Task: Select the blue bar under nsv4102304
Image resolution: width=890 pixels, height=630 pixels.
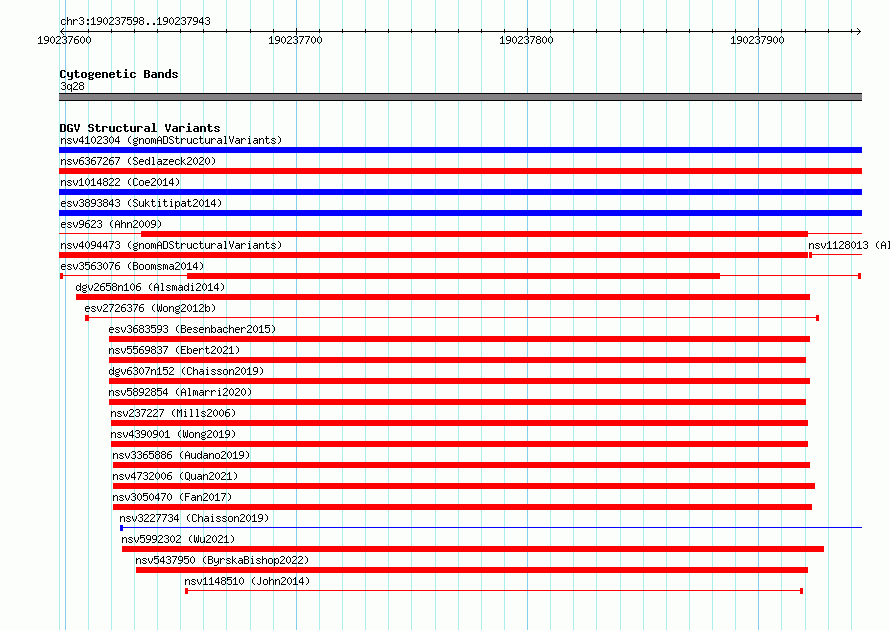Action: (x=460, y=150)
